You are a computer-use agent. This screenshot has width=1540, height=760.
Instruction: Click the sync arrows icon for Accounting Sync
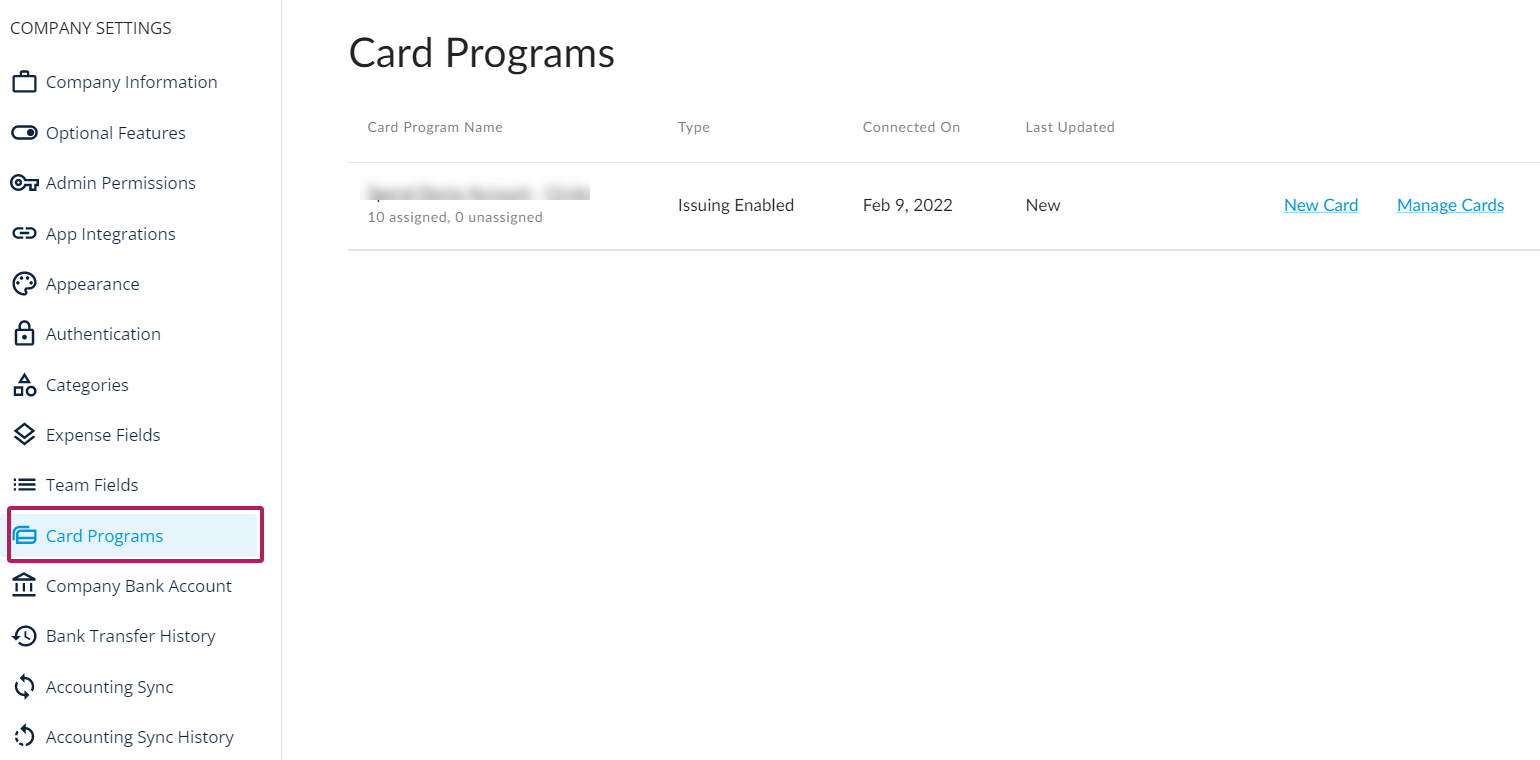click(x=24, y=687)
